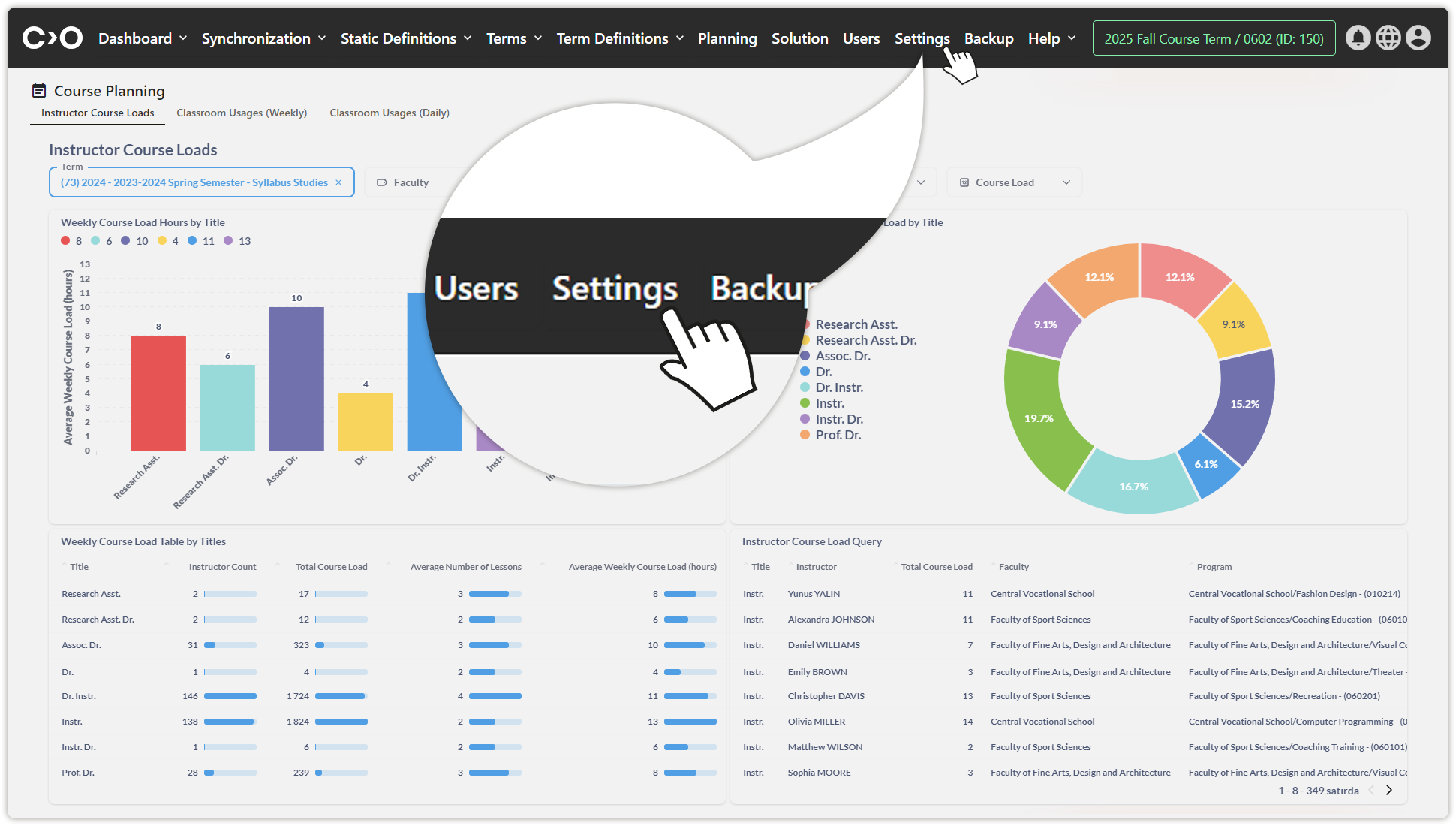Image resolution: width=1456 pixels, height=826 pixels.
Task: Open the language globe icon
Action: [x=1388, y=38]
